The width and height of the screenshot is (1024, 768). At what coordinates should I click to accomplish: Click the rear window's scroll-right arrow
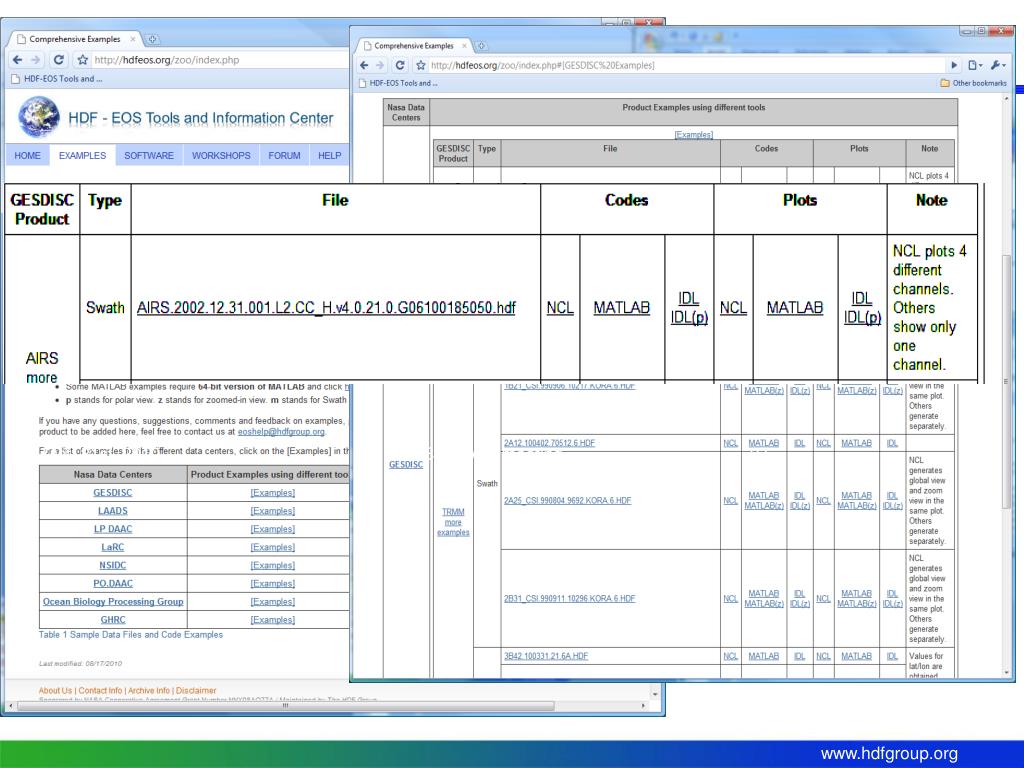[x=643, y=706]
